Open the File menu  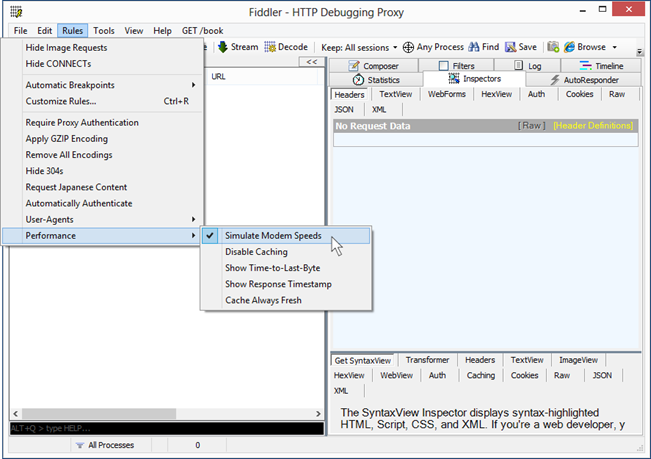(x=20, y=31)
